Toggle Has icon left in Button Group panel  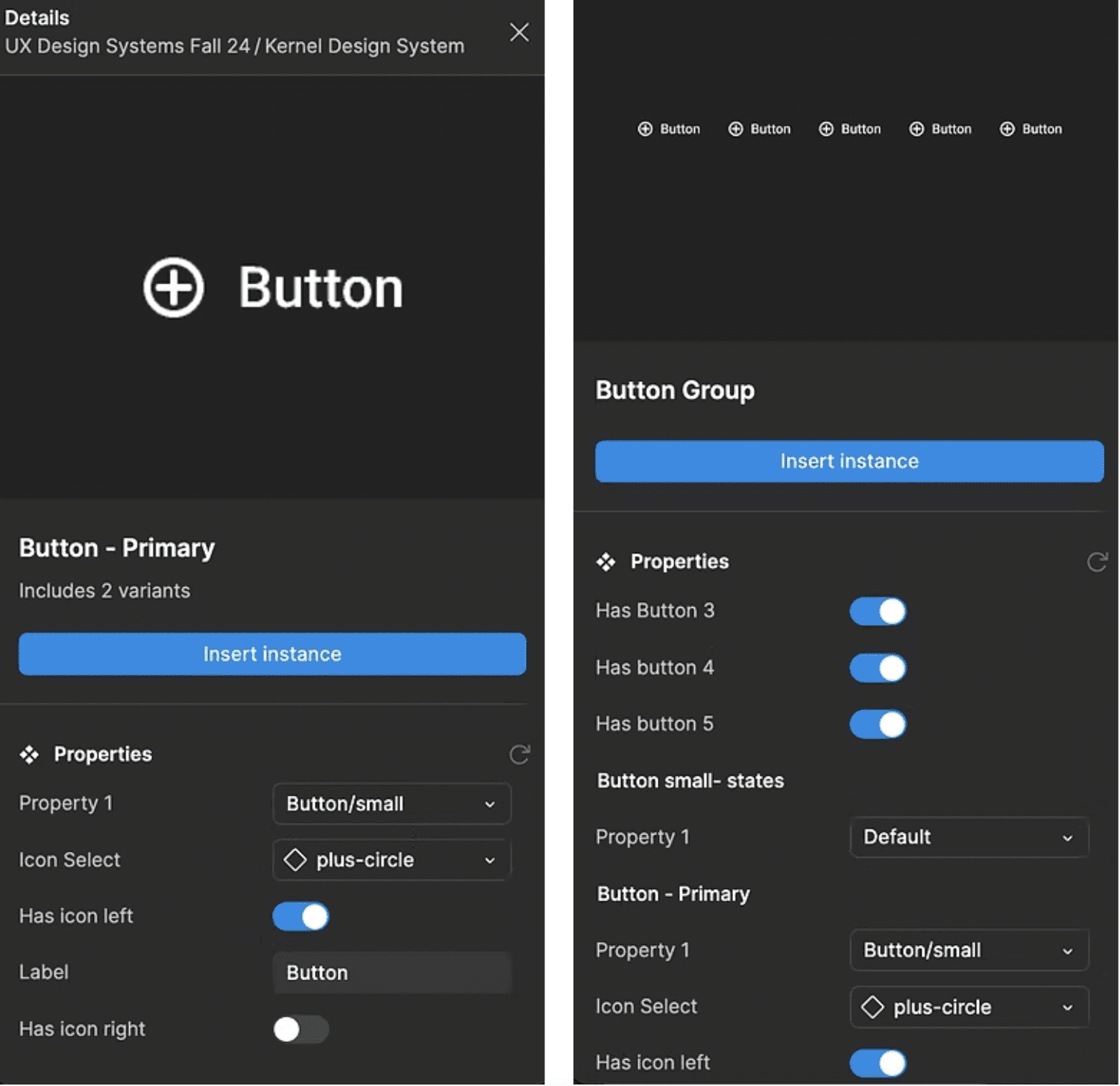pos(878,1063)
